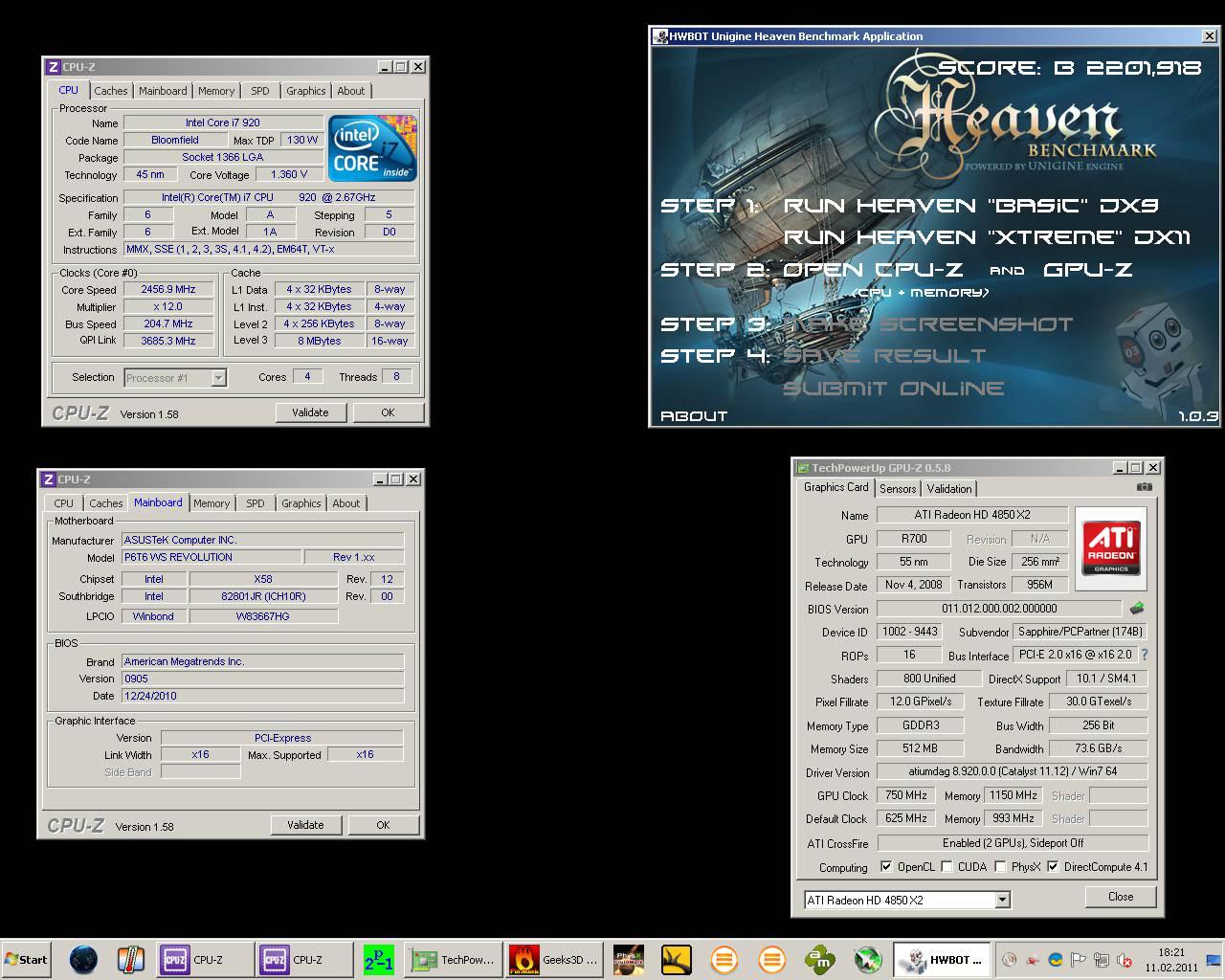This screenshot has width=1225, height=980.
Task: Open CPU tab in the lower CPU-Z window
Action: pos(64,503)
